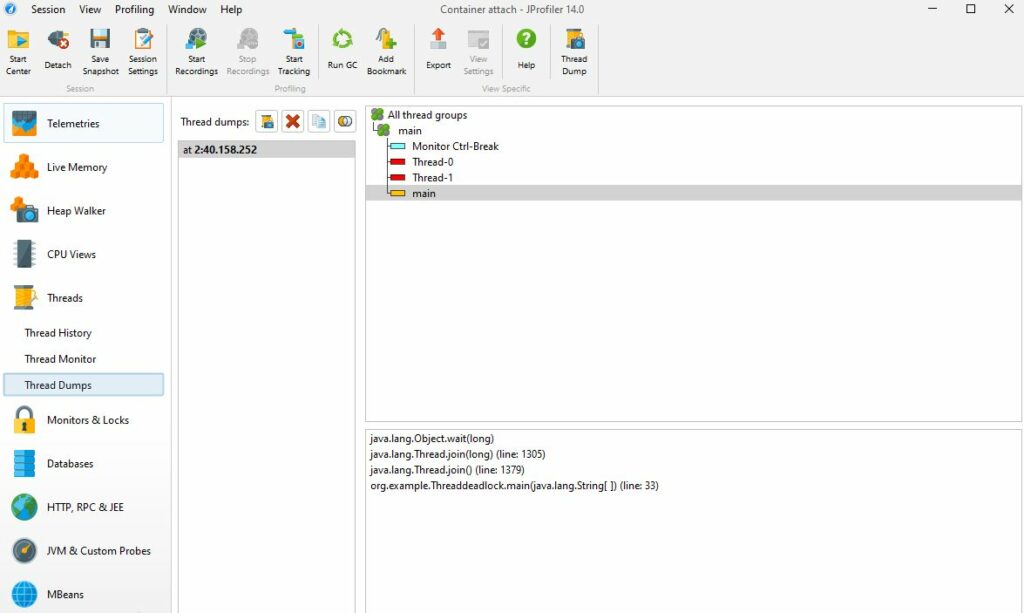This screenshot has height=613, width=1024.
Task: Open the Monitors & Locks section
Action: 84,420
